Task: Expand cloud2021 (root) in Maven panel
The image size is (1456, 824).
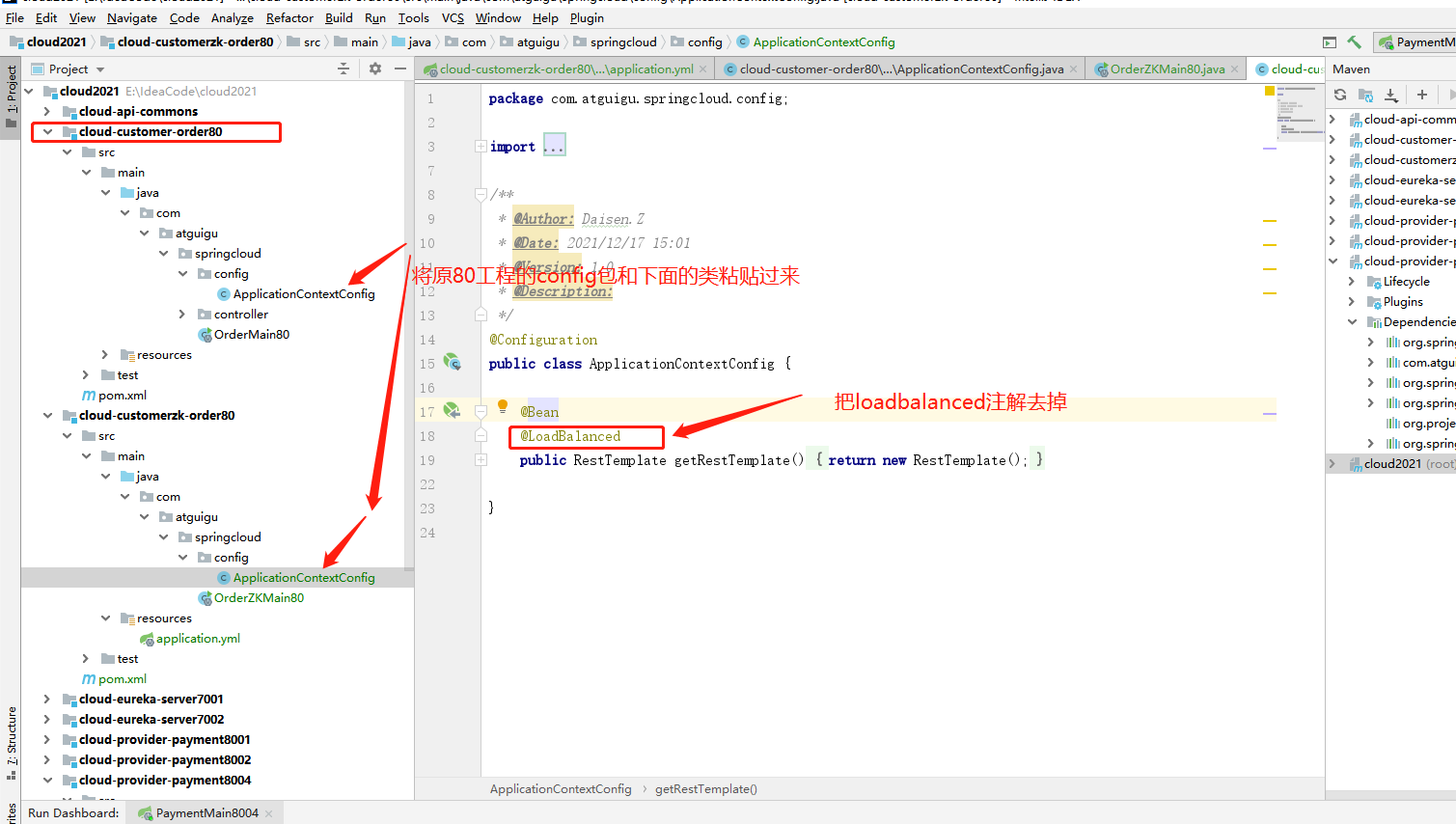Action: (x=1332, y=463)
